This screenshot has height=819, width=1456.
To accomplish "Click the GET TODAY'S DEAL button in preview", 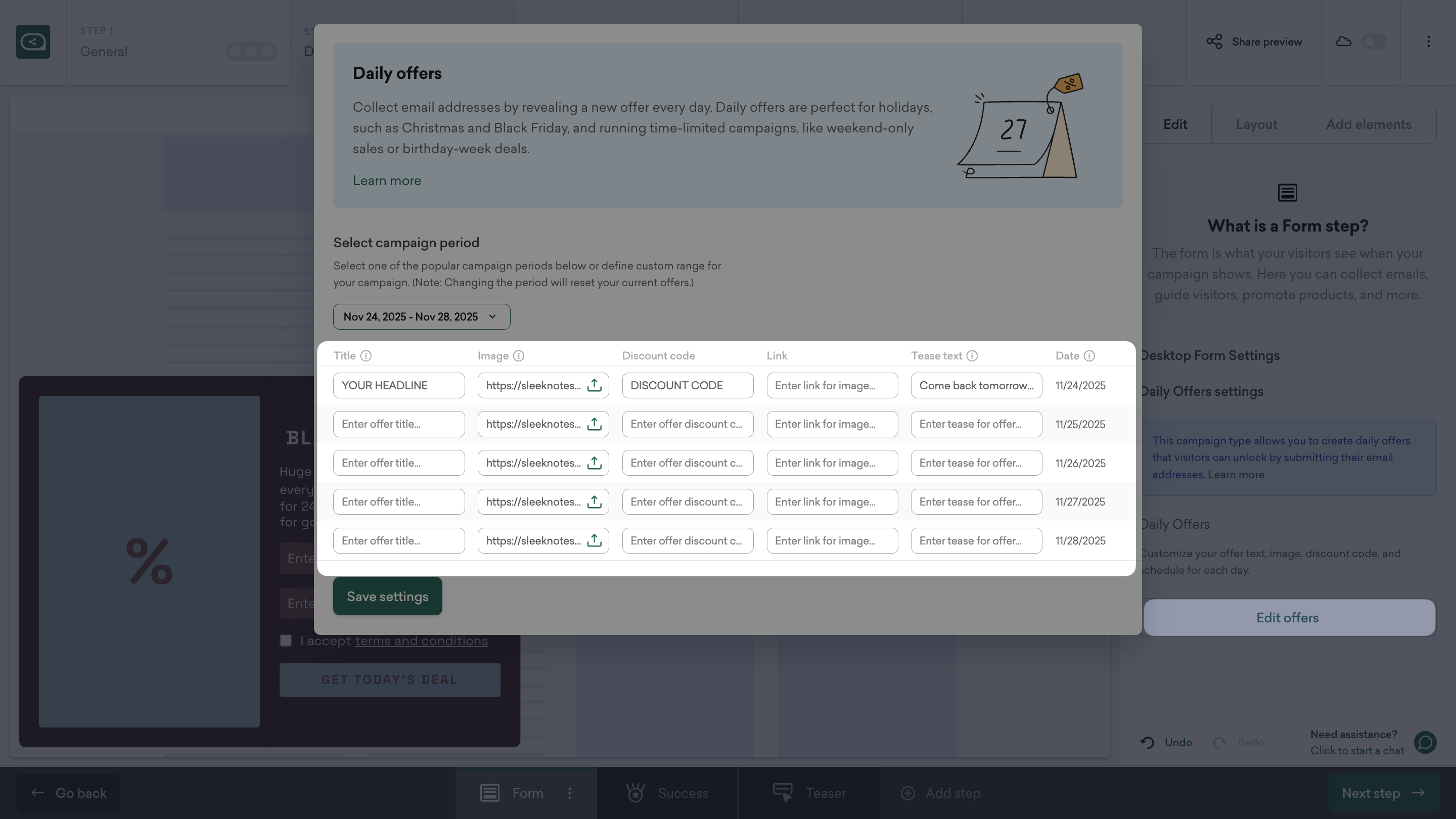I will click(389, 680).
